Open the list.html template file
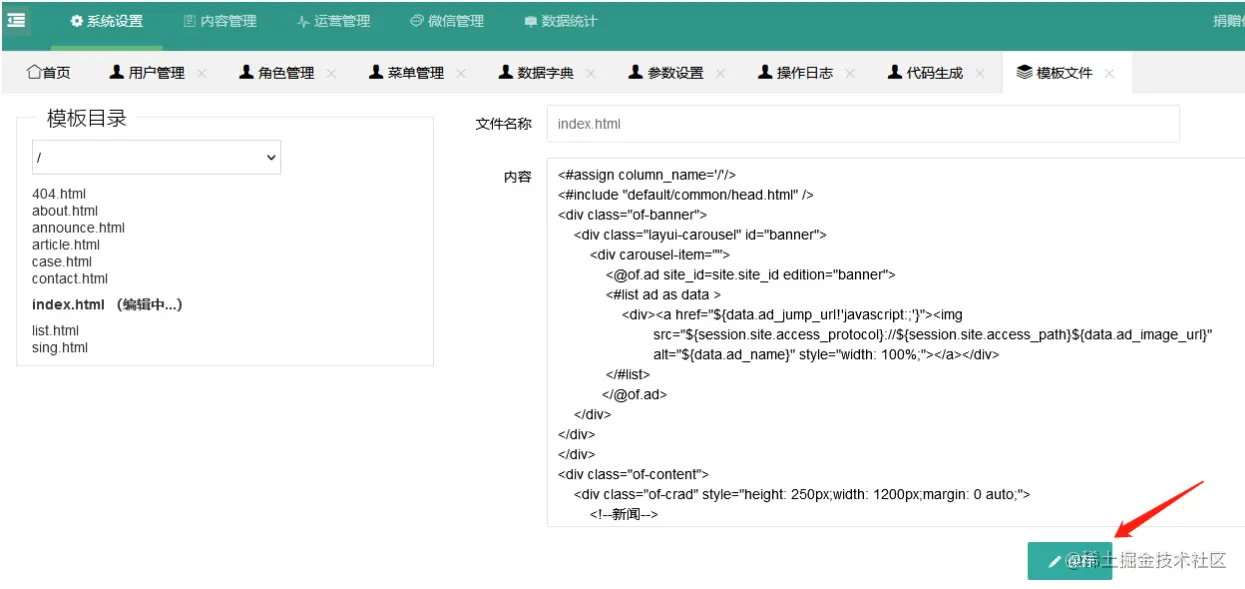This screenshot has width=1245, height=589. click(x=55, y=331)
